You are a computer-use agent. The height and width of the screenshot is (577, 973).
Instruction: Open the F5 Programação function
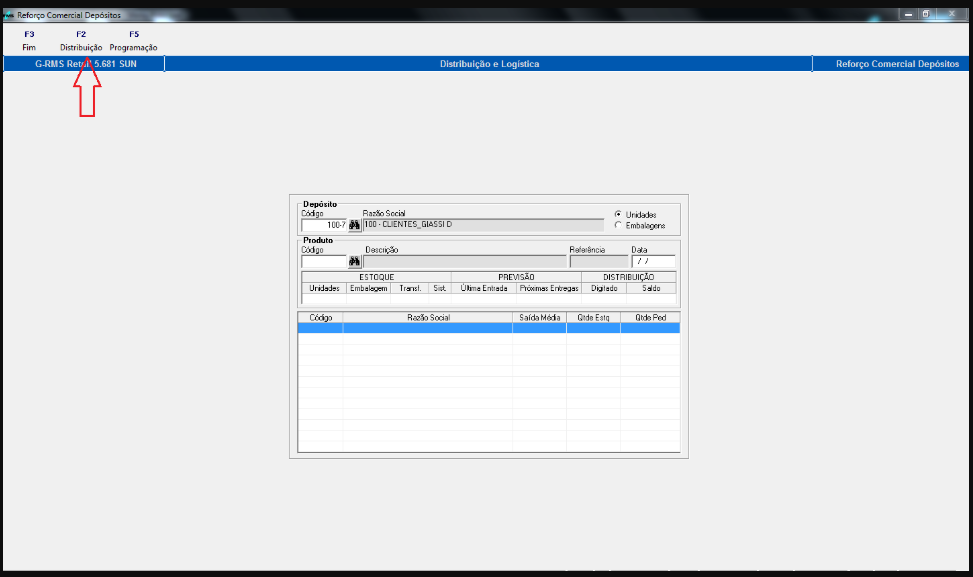tap(133, 41)
